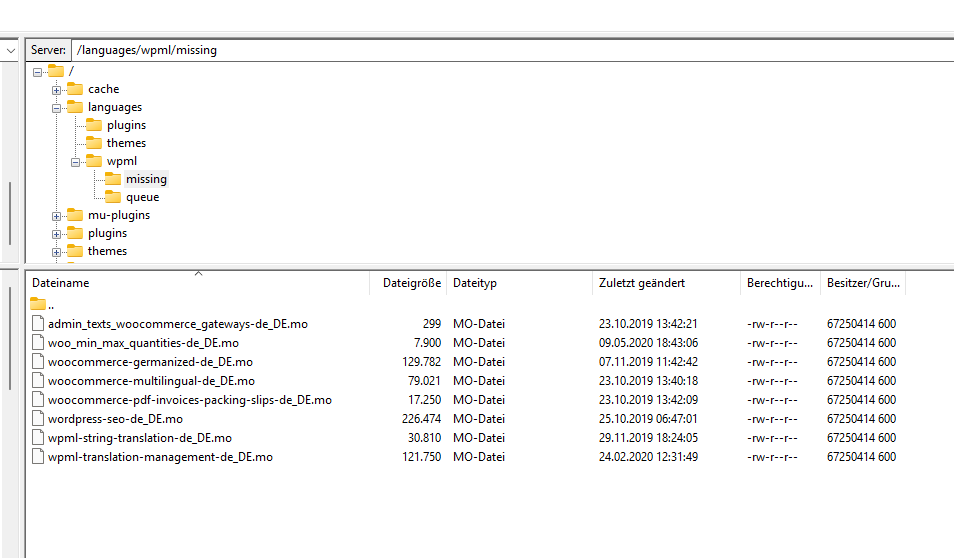Image resolution: width=954 pixels, height=558 pixels.
Task: Click the date 24.02.2020 12:31:49
Action: (x=648, y=456)
